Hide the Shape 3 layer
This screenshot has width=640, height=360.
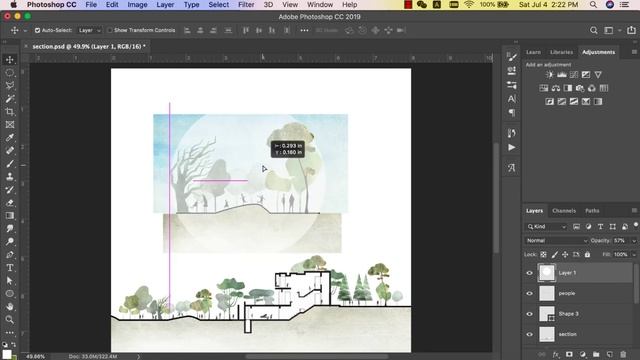(529, 314)
